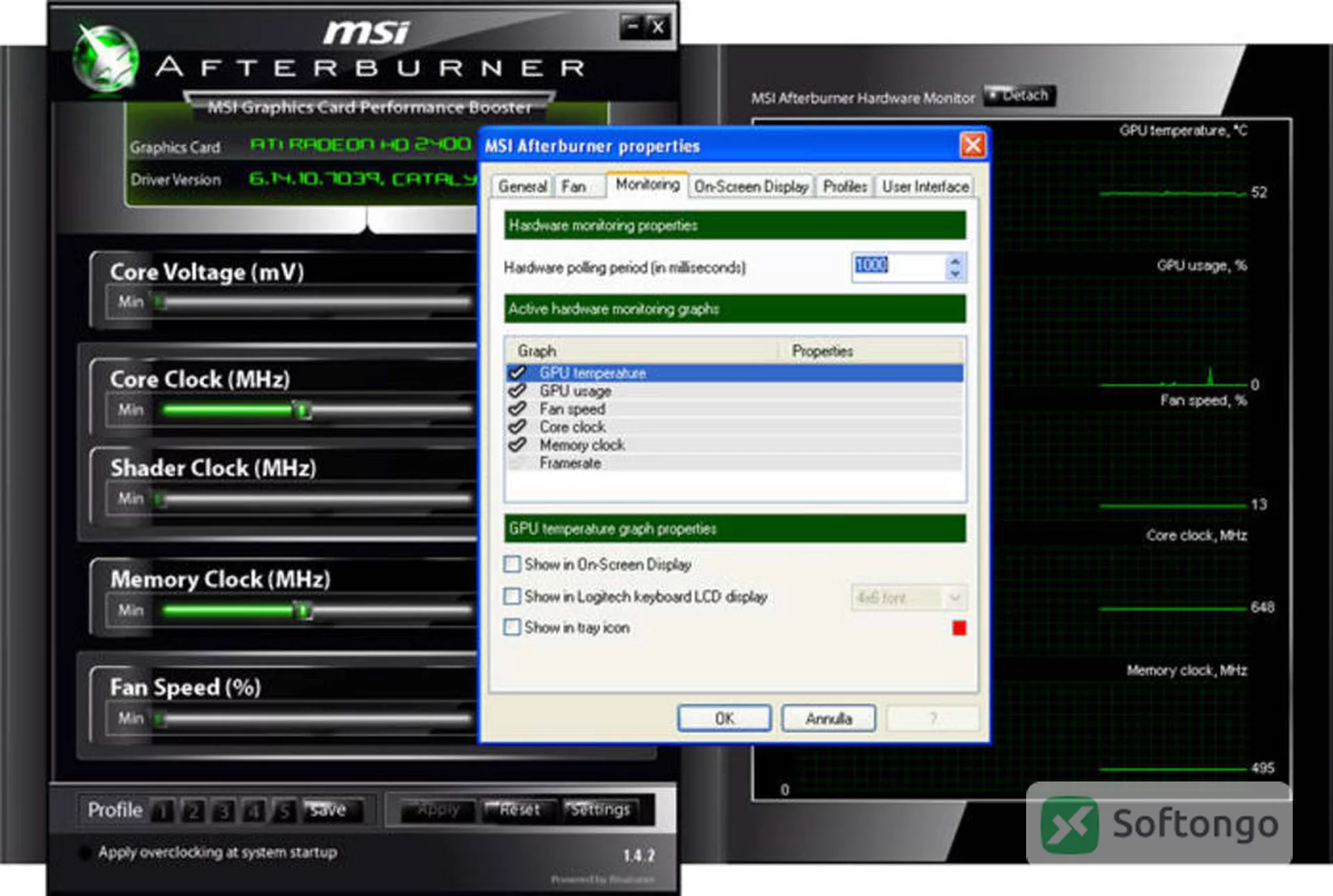Click the Save profile button
Image resolution: width=1333 pixels, height=896 pixels.
333,811
